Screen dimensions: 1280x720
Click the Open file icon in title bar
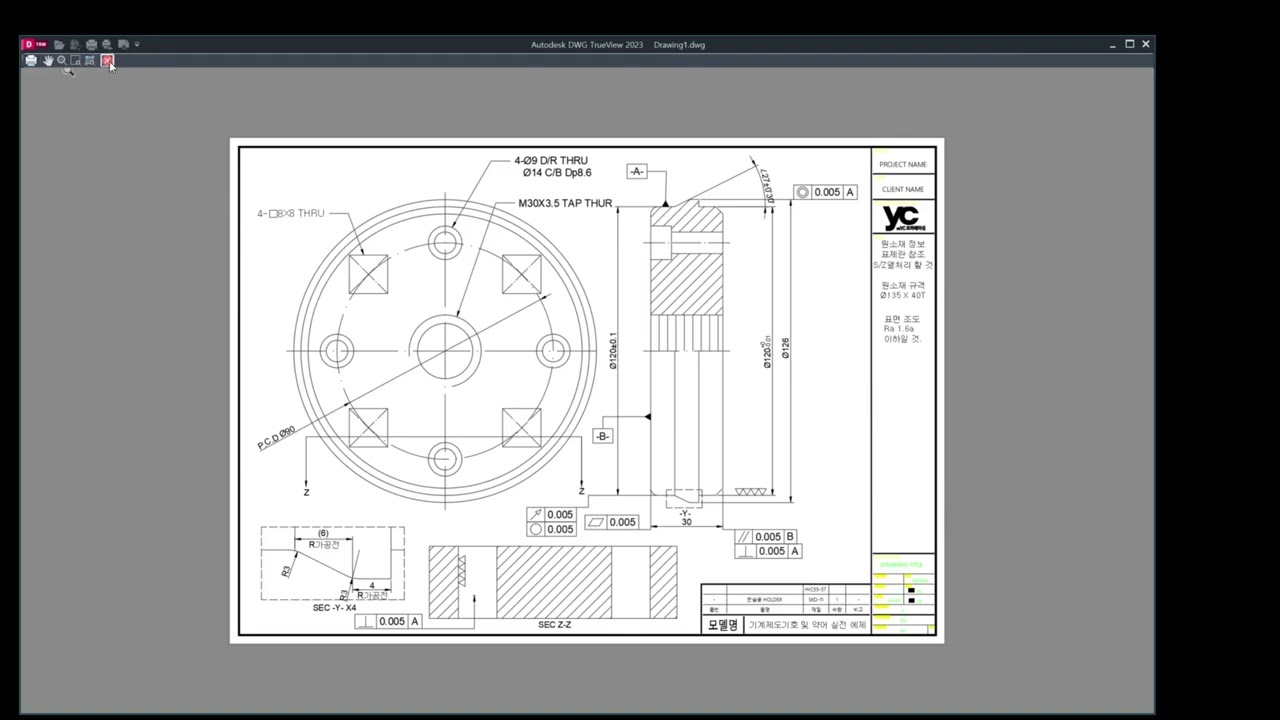click(x=59, y=44)
